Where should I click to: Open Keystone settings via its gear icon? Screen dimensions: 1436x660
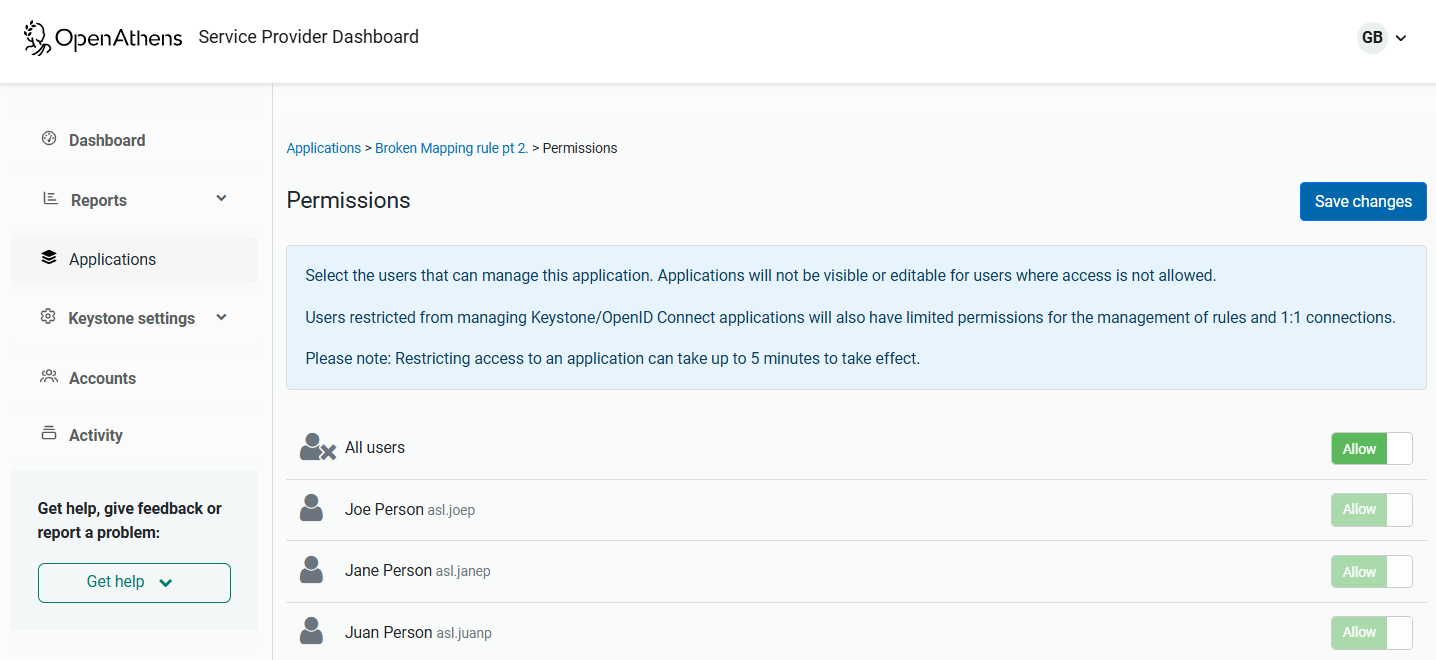tap(48, 317)
